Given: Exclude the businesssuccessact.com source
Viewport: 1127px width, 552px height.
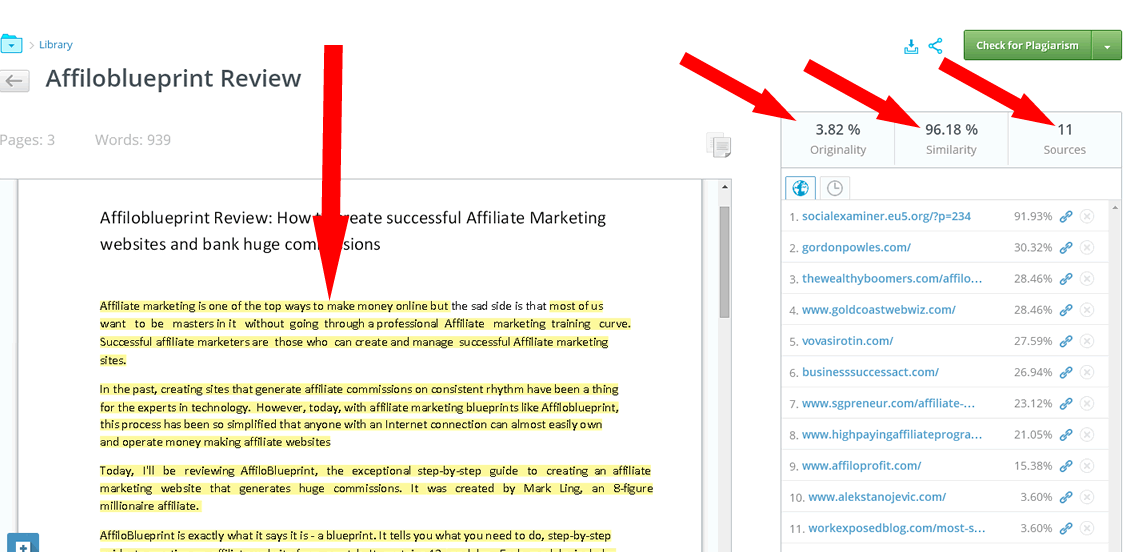Looking at the screenshot, I should (1087, 372).
